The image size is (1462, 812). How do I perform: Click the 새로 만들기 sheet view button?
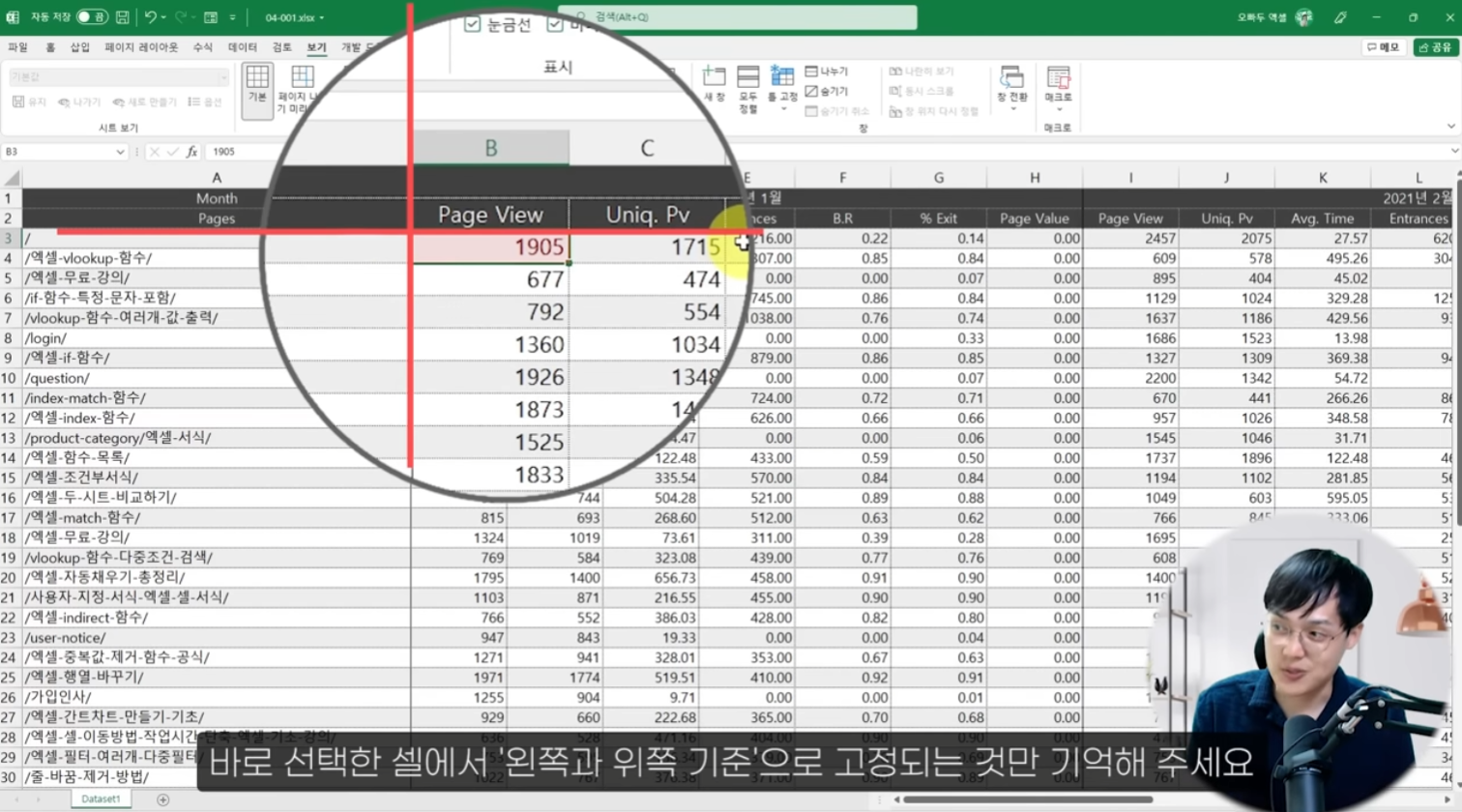pyautogui.click(x=145, y=101)
